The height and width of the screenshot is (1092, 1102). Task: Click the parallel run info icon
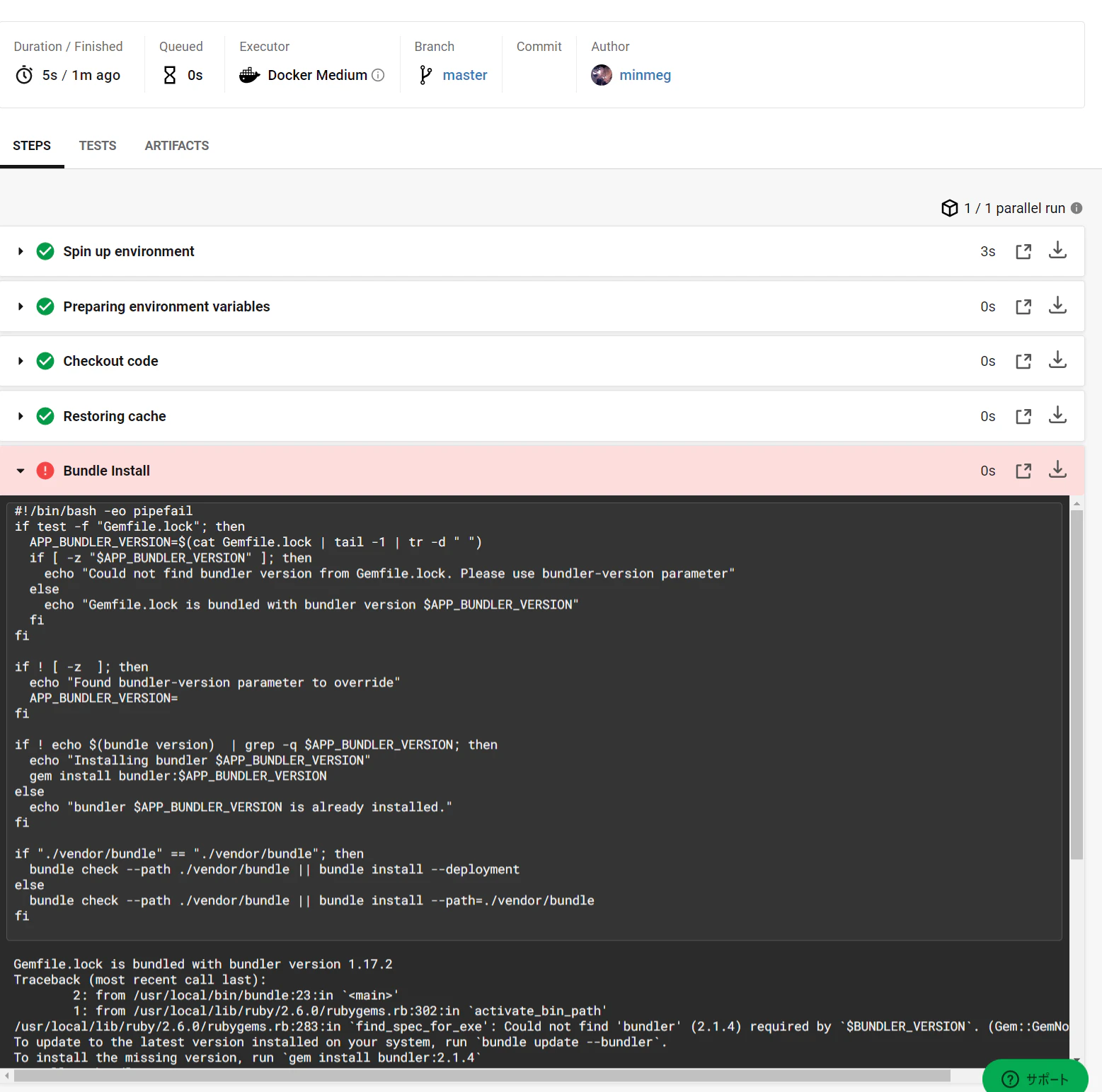(x=1077, y=208)
